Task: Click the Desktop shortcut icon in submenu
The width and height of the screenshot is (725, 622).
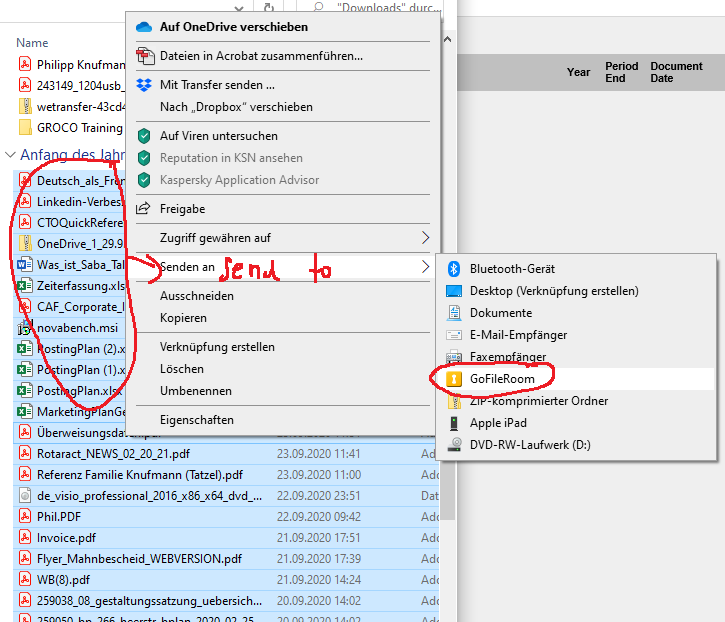Action: coord(454,291)
